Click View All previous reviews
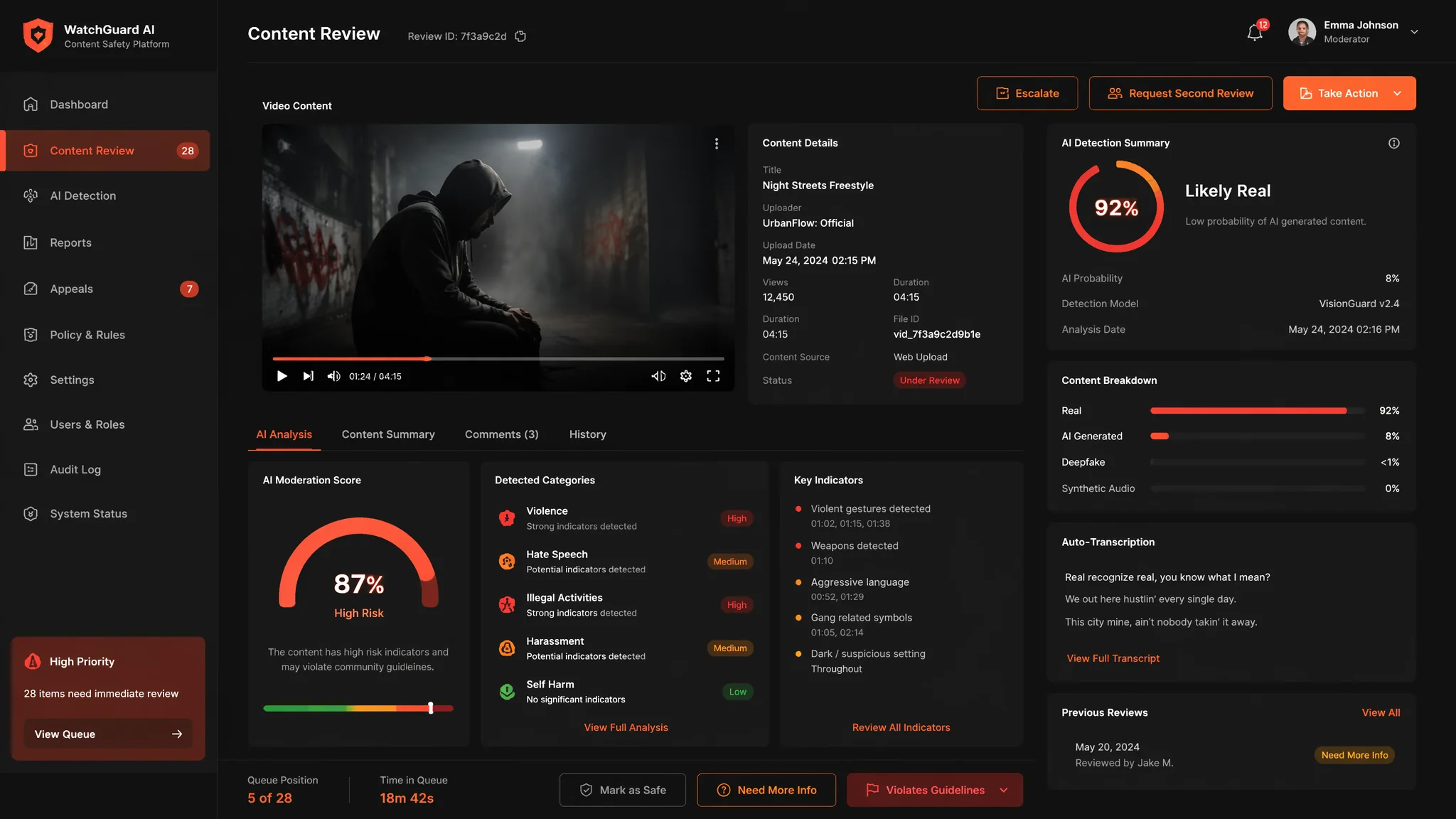 point(1381,712)
